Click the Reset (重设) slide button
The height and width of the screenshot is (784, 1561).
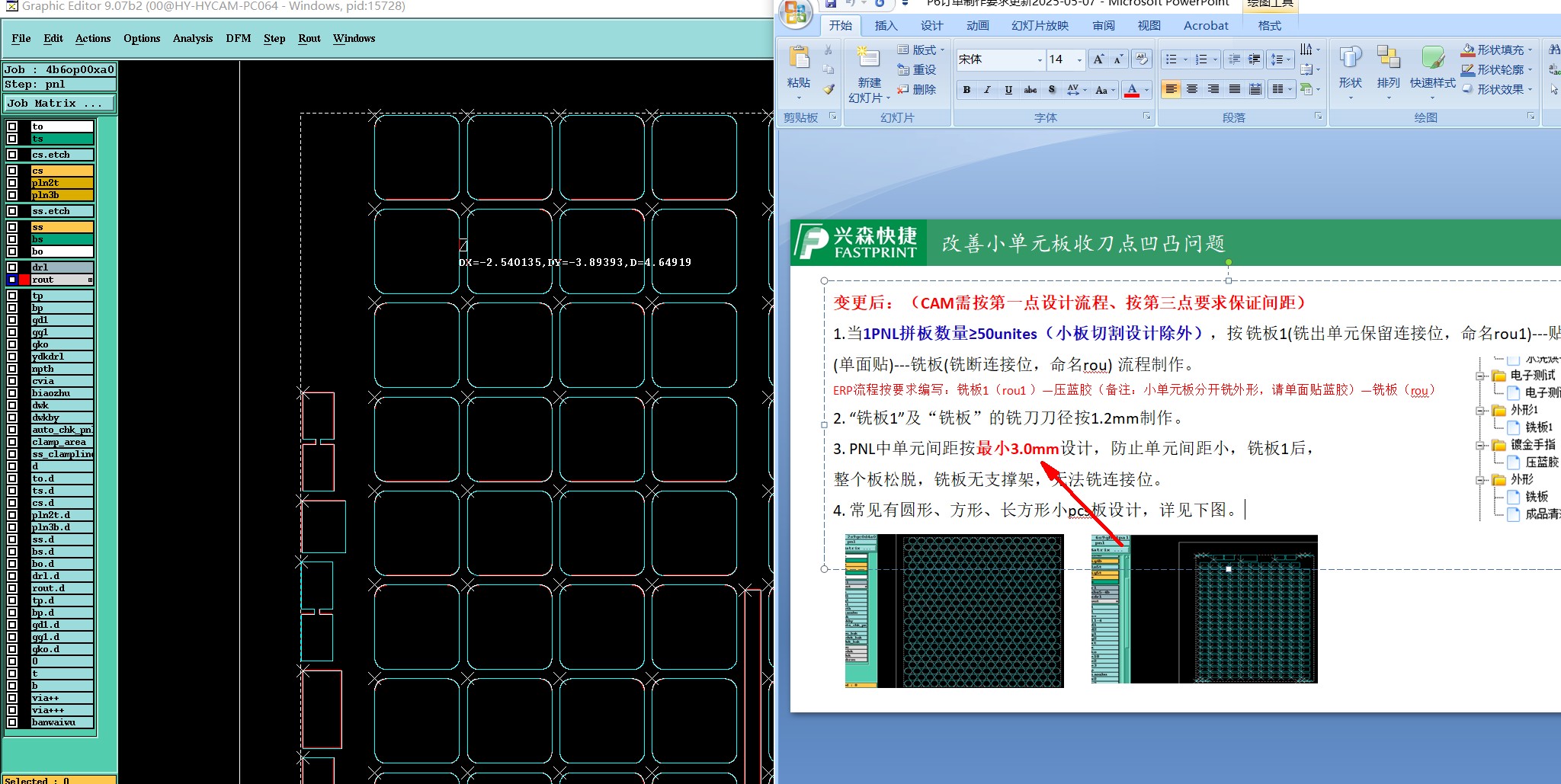(x=916, y=69)
